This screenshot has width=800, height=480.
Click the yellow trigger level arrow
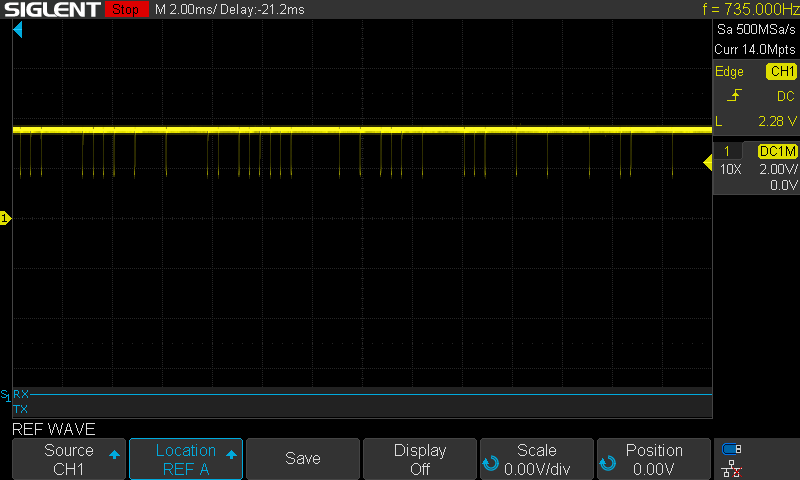[x=708, y=163]
